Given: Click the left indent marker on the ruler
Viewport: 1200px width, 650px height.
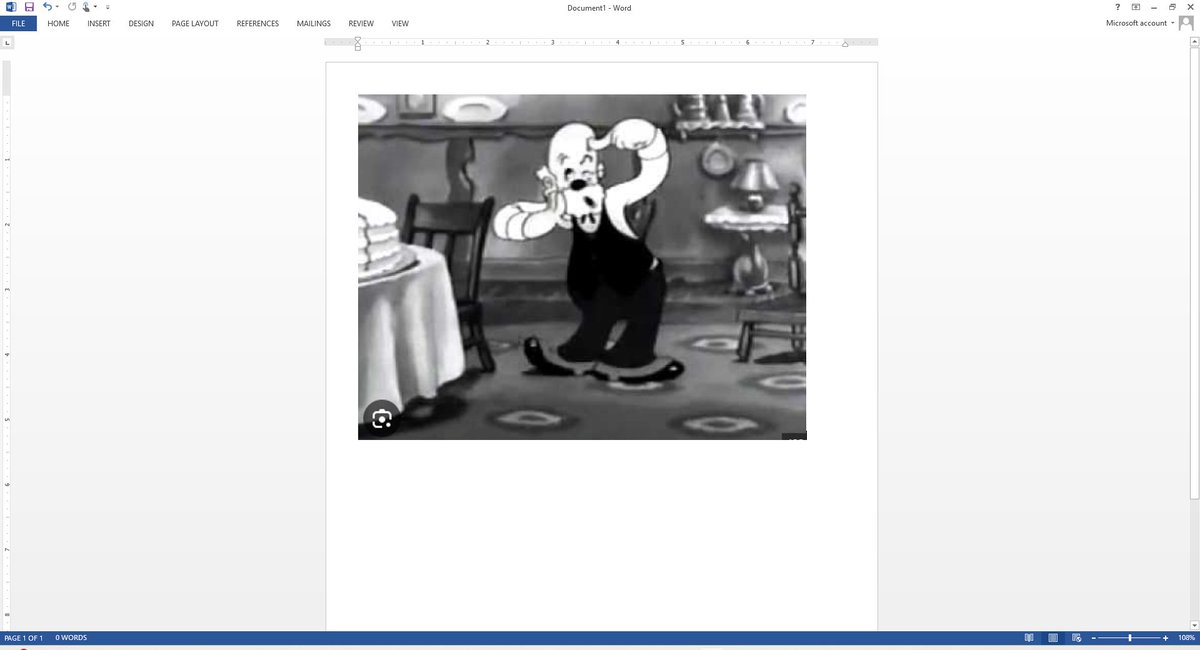Looking at the screenshot, I should pos(358,43).
